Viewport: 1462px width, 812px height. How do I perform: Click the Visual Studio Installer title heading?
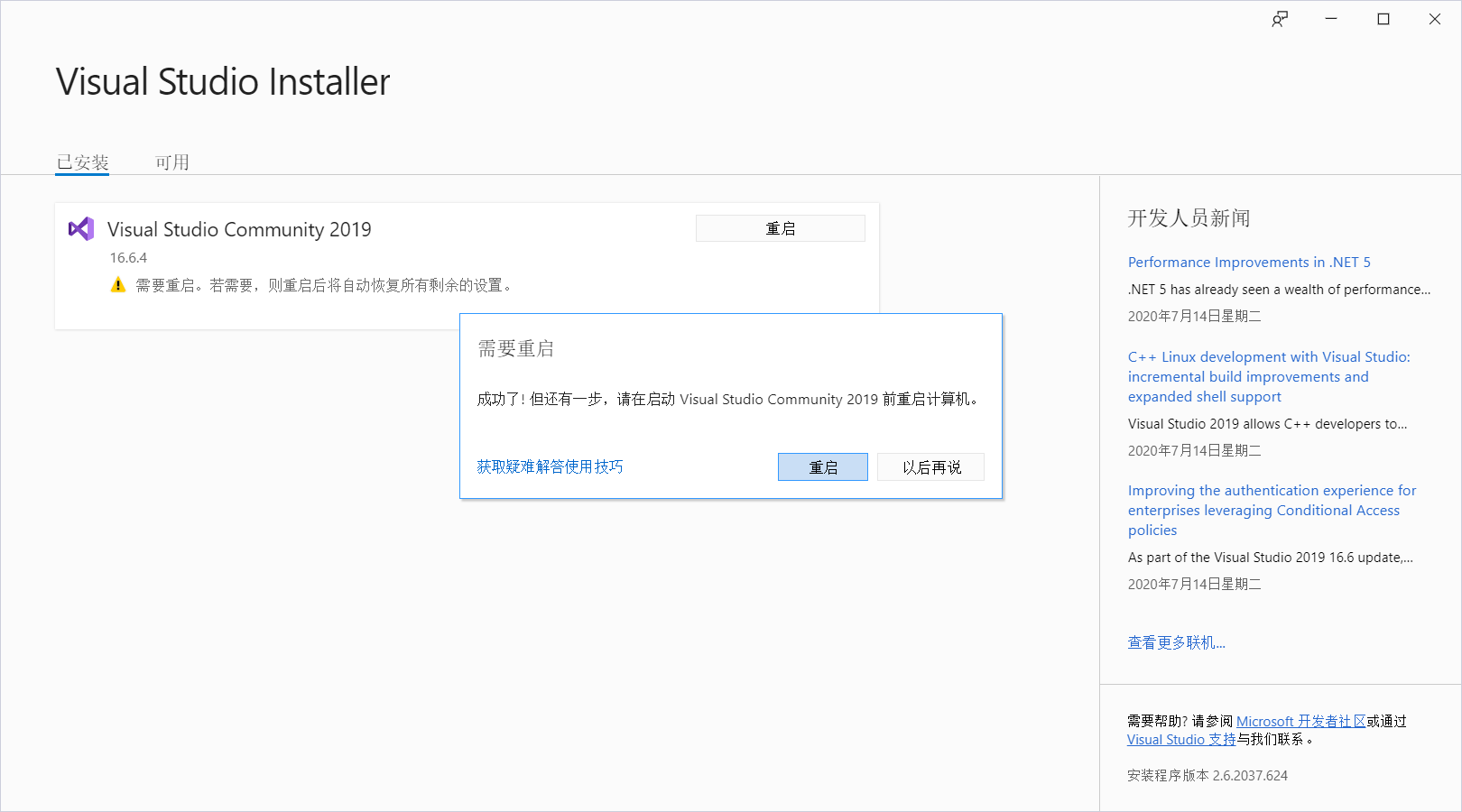pyautogui.click(x=223, y=82)
